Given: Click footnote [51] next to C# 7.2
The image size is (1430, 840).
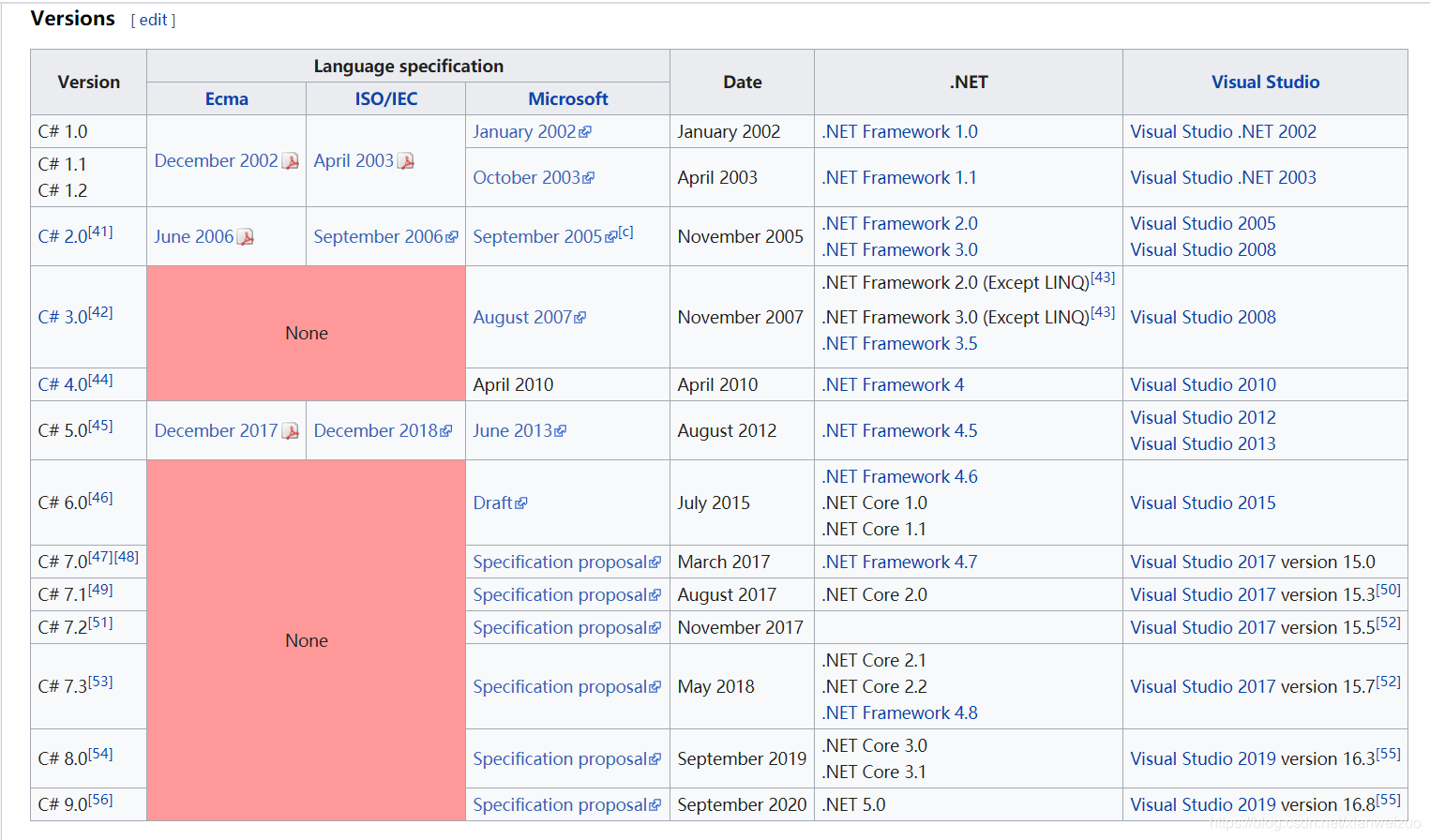Looking at the screenshot, I should [x=100, y=622].
